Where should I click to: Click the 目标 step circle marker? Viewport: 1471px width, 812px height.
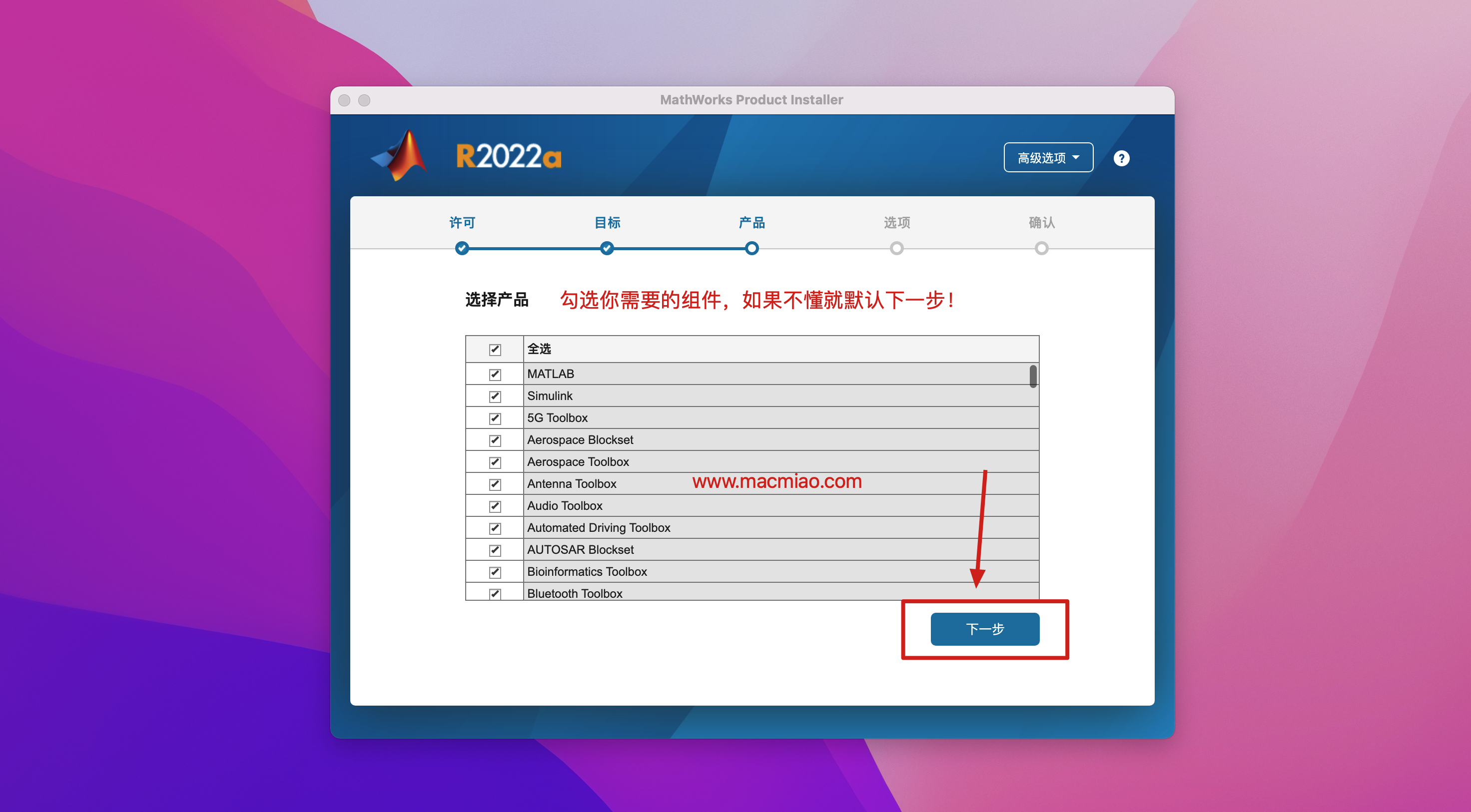click(607, 248)
